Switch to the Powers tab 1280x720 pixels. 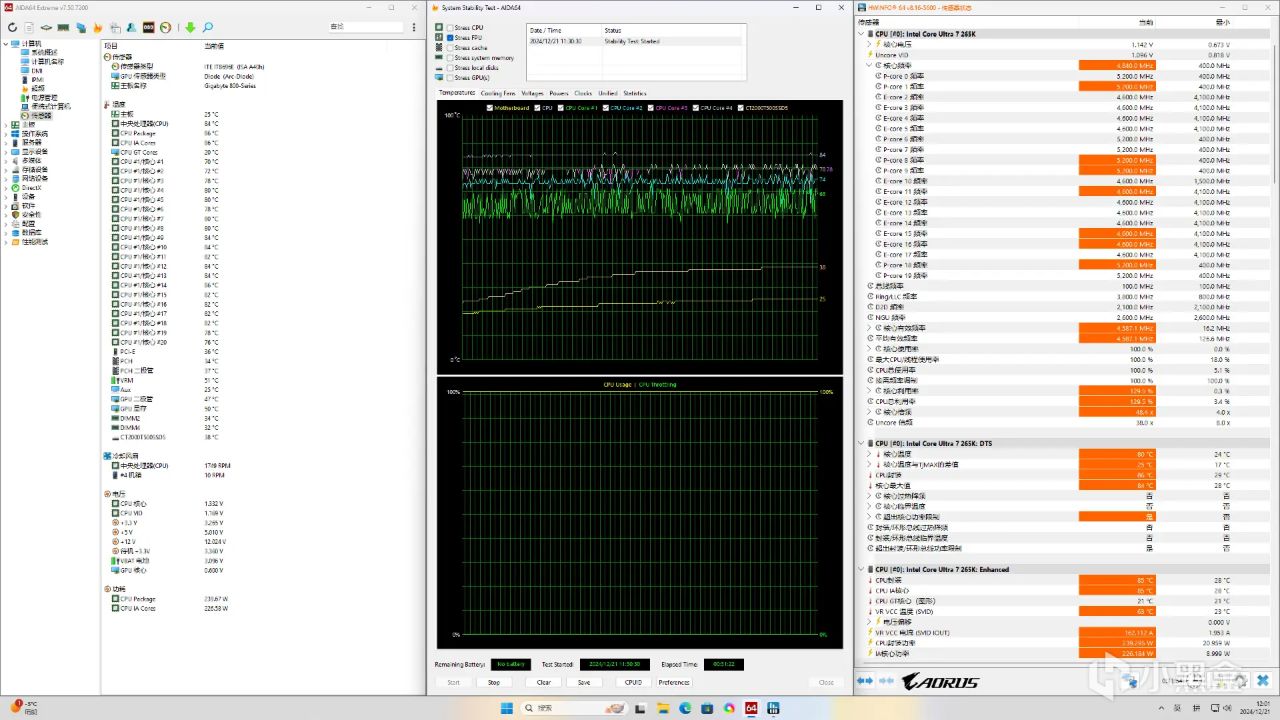(x=558, y=93)
